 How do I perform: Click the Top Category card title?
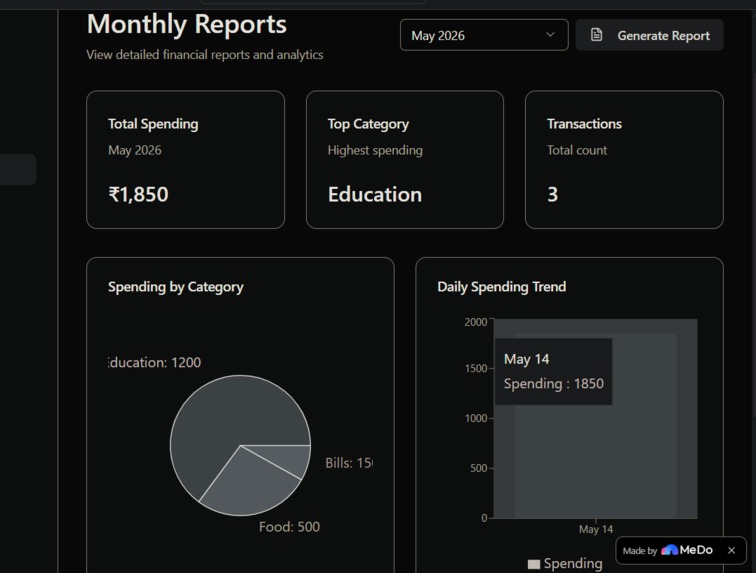(368, 124)
